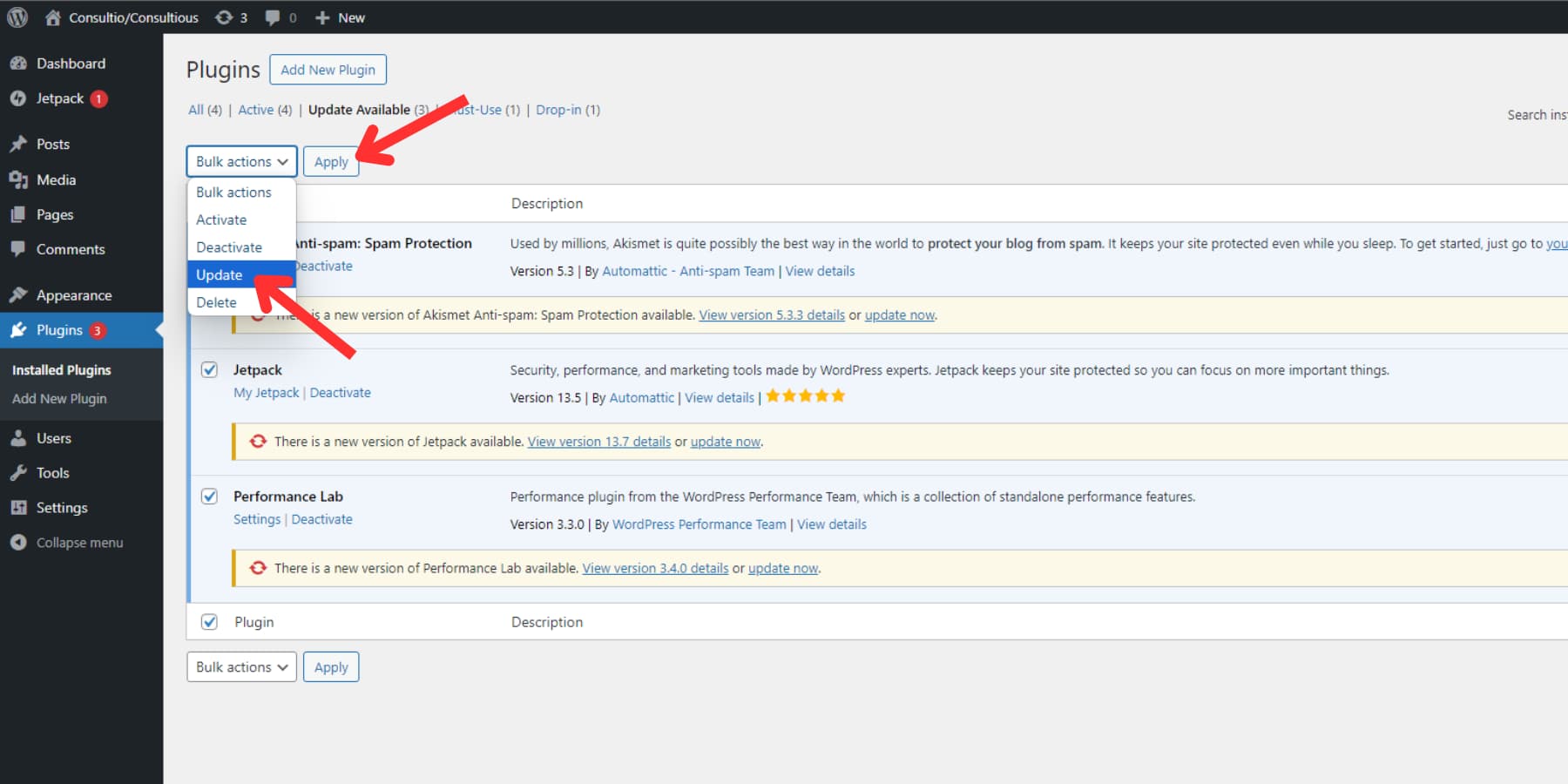Click the updates icon in the admin bar
The image size is (1568, 784).
click(x=225, y=17)
